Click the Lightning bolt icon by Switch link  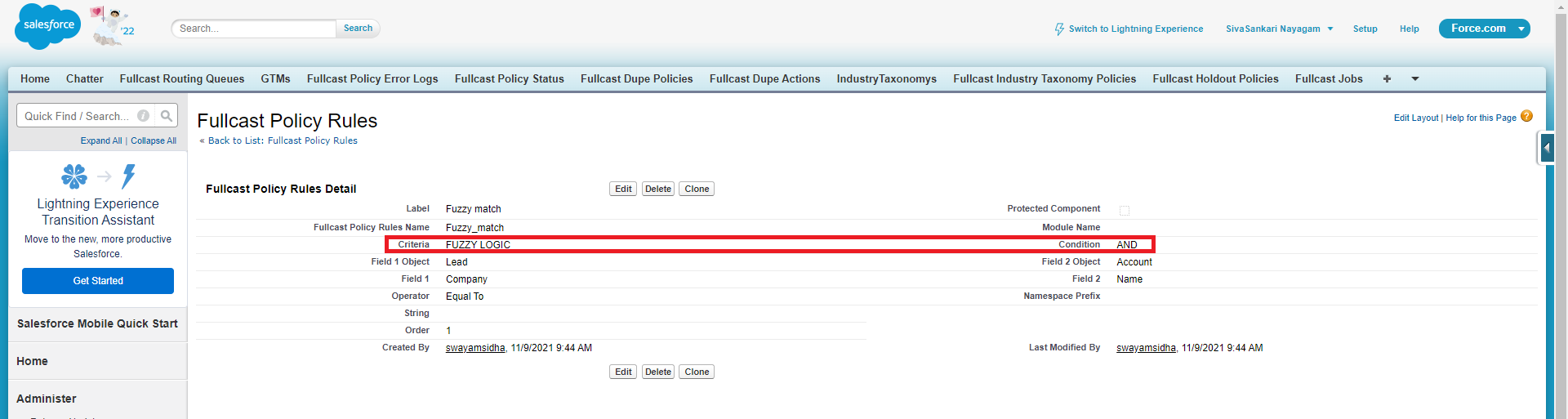[1059, 29]
